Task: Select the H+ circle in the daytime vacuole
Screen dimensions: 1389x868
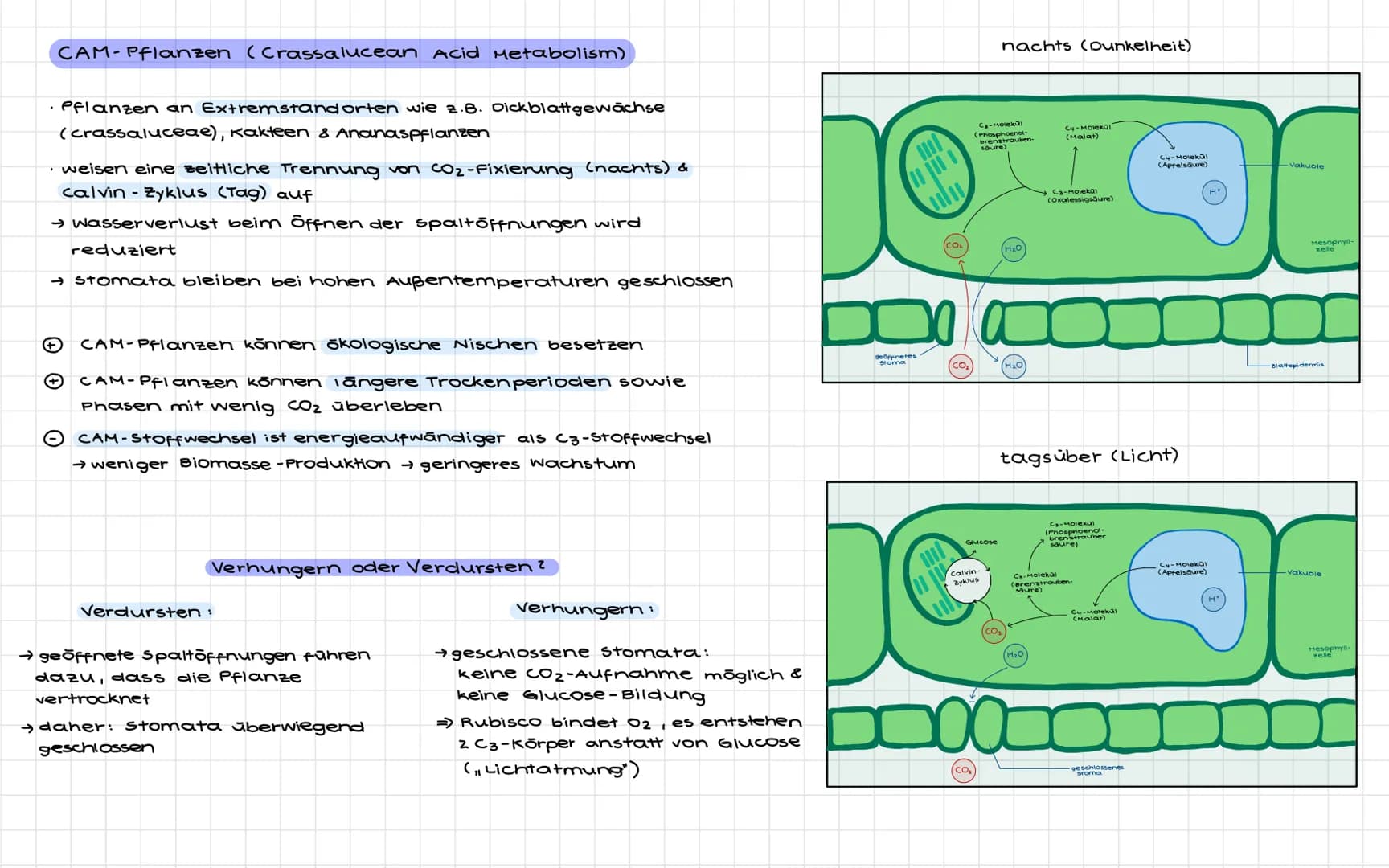Action: pos(1213,600)
